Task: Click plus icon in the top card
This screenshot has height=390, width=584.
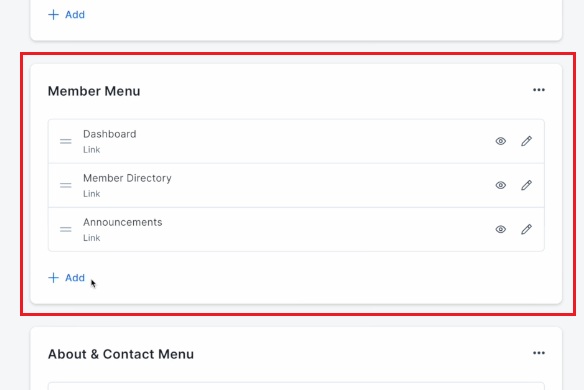Action: point(53,15)
